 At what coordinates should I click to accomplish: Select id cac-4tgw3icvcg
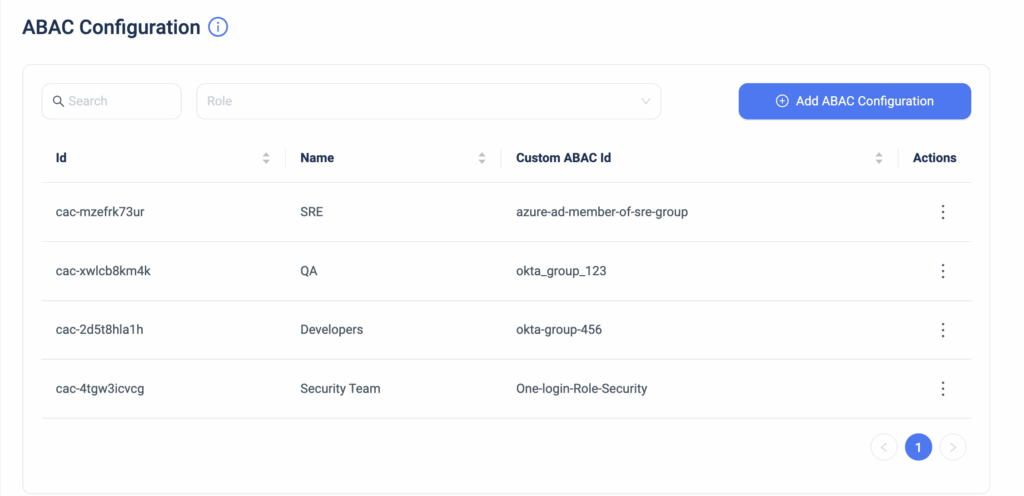click(x=100, y=389)
